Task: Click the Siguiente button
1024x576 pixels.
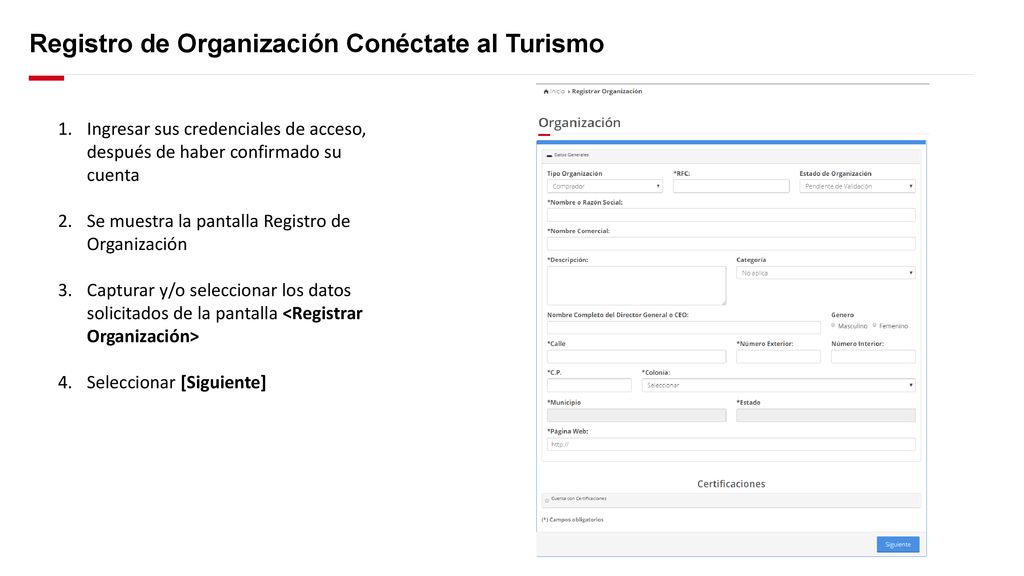Action: pos(898,544)
